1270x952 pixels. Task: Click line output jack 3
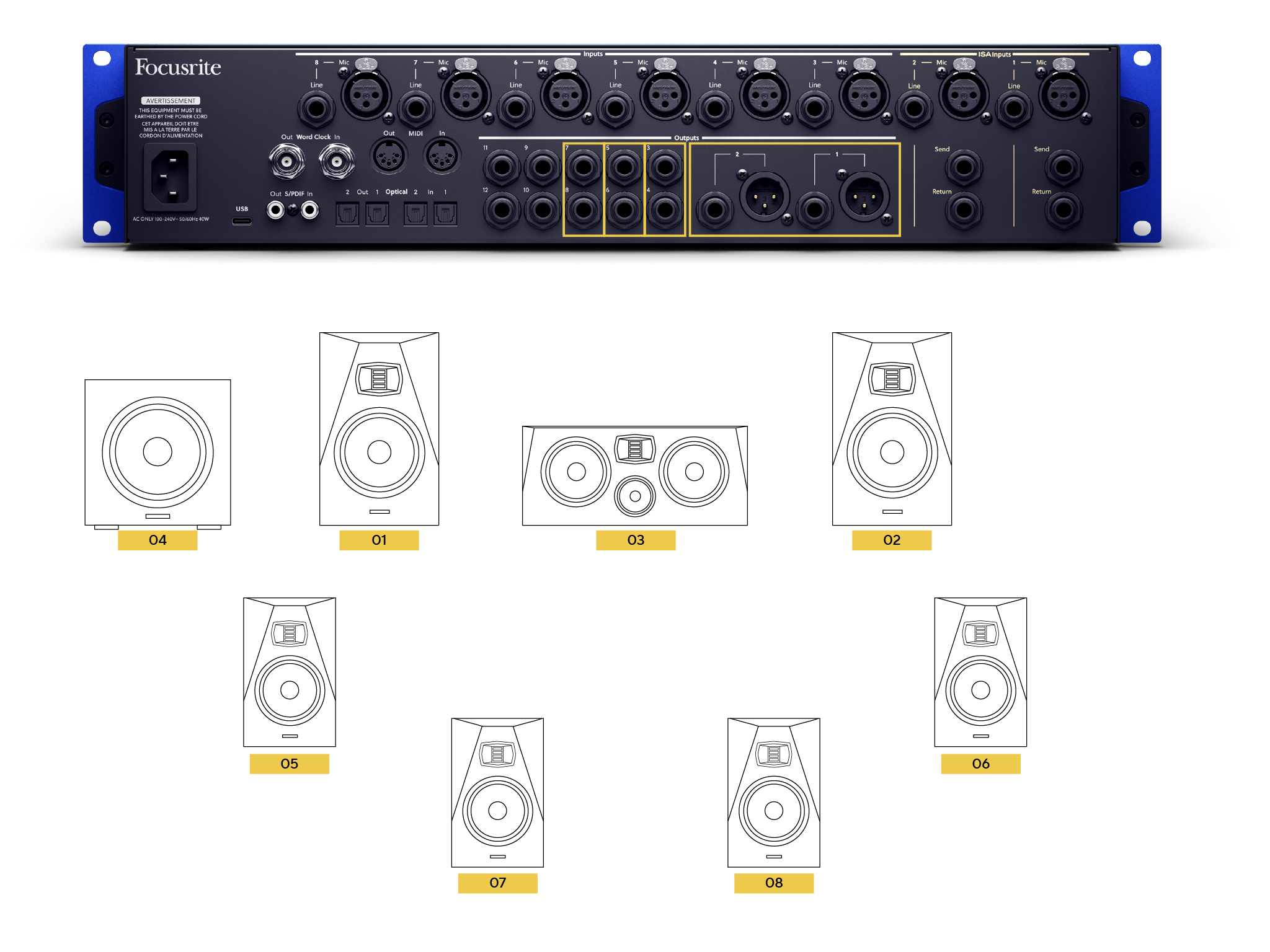pyautogui.click(x=665, y=167)
